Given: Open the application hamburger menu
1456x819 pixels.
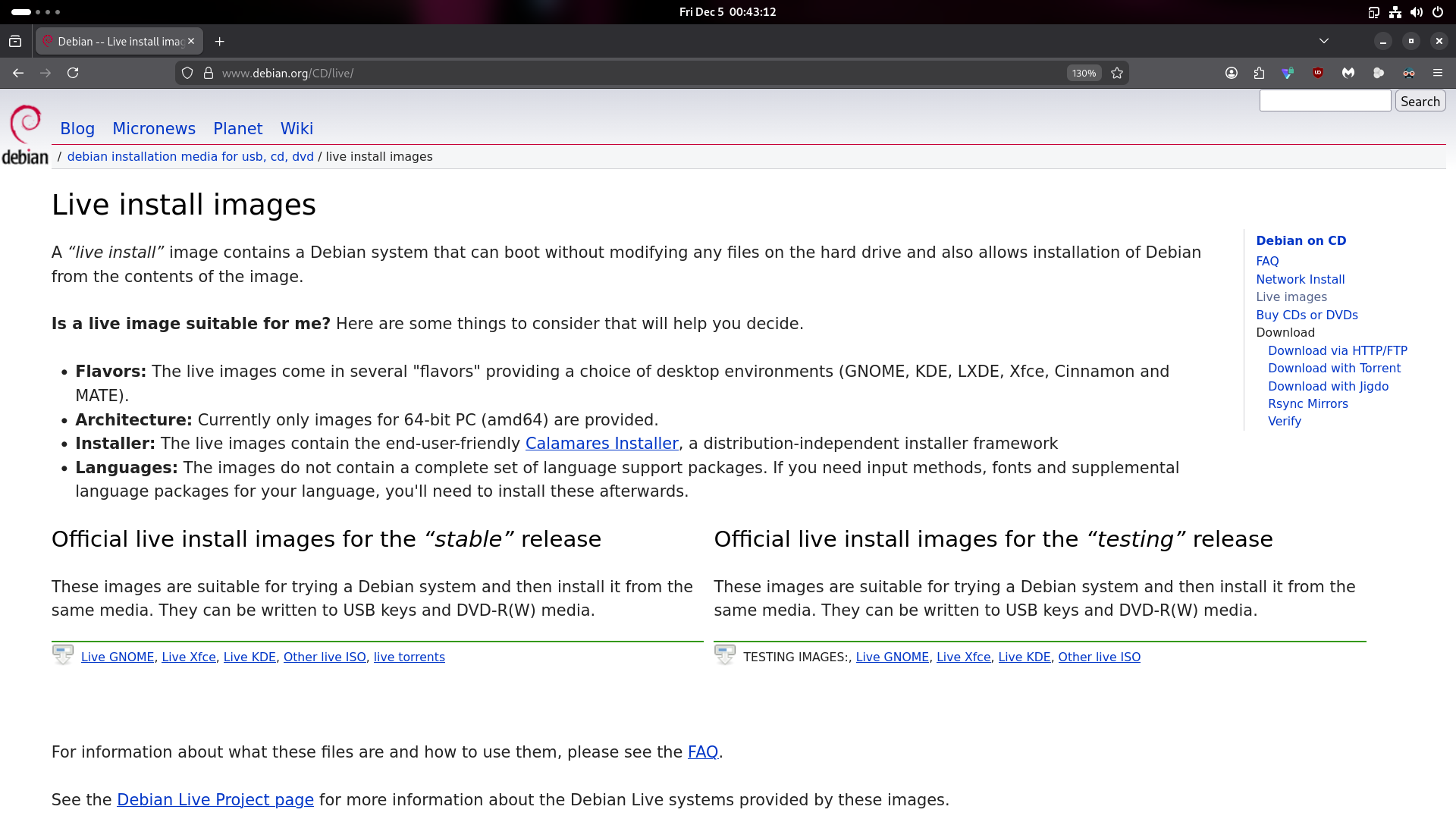Looking at the screenshot, I should coord(1438,73).
